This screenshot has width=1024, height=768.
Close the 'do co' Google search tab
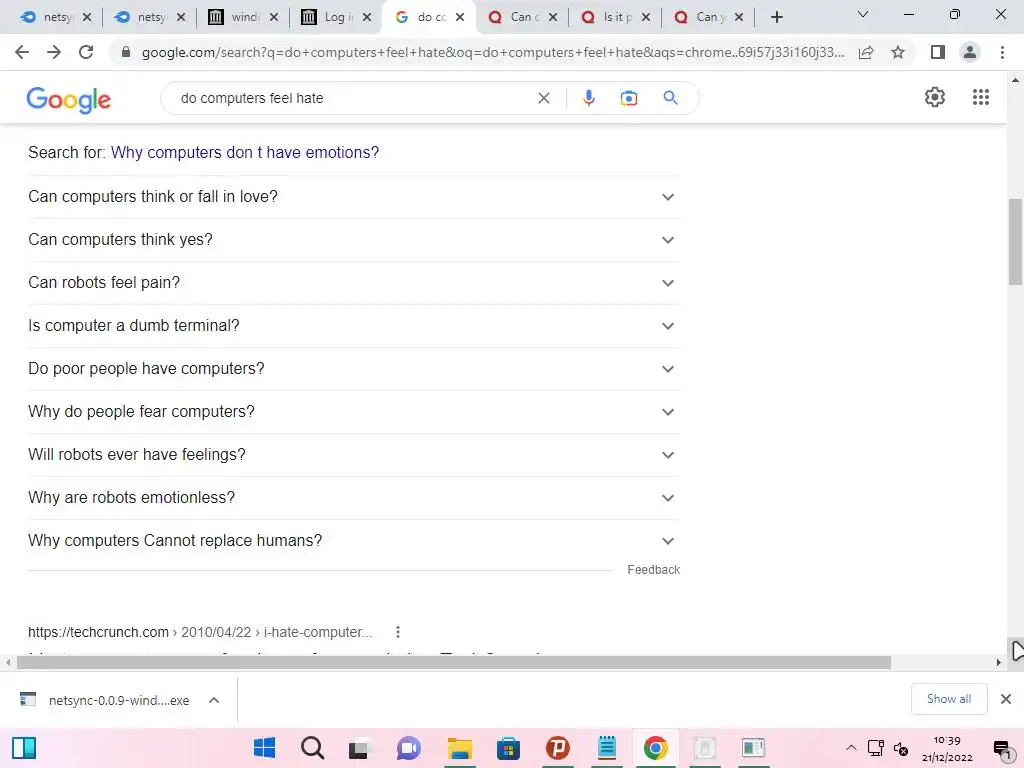click(460, 17)
